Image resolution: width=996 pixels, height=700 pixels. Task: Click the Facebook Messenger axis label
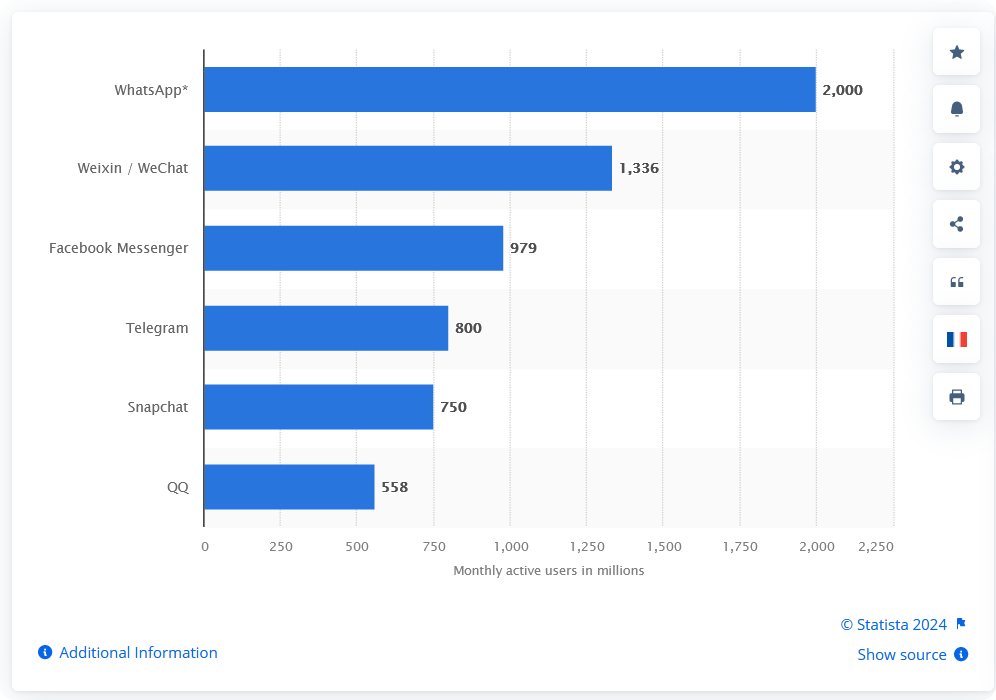[x=119, y=248]
